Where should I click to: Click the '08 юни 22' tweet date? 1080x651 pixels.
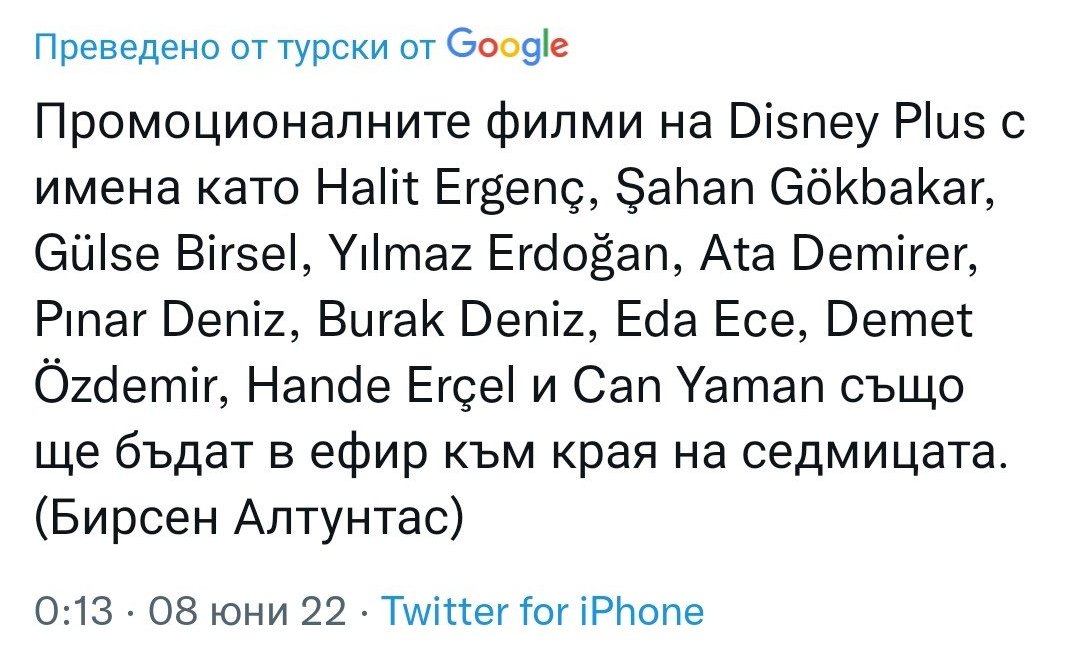(x=247, y=611)
